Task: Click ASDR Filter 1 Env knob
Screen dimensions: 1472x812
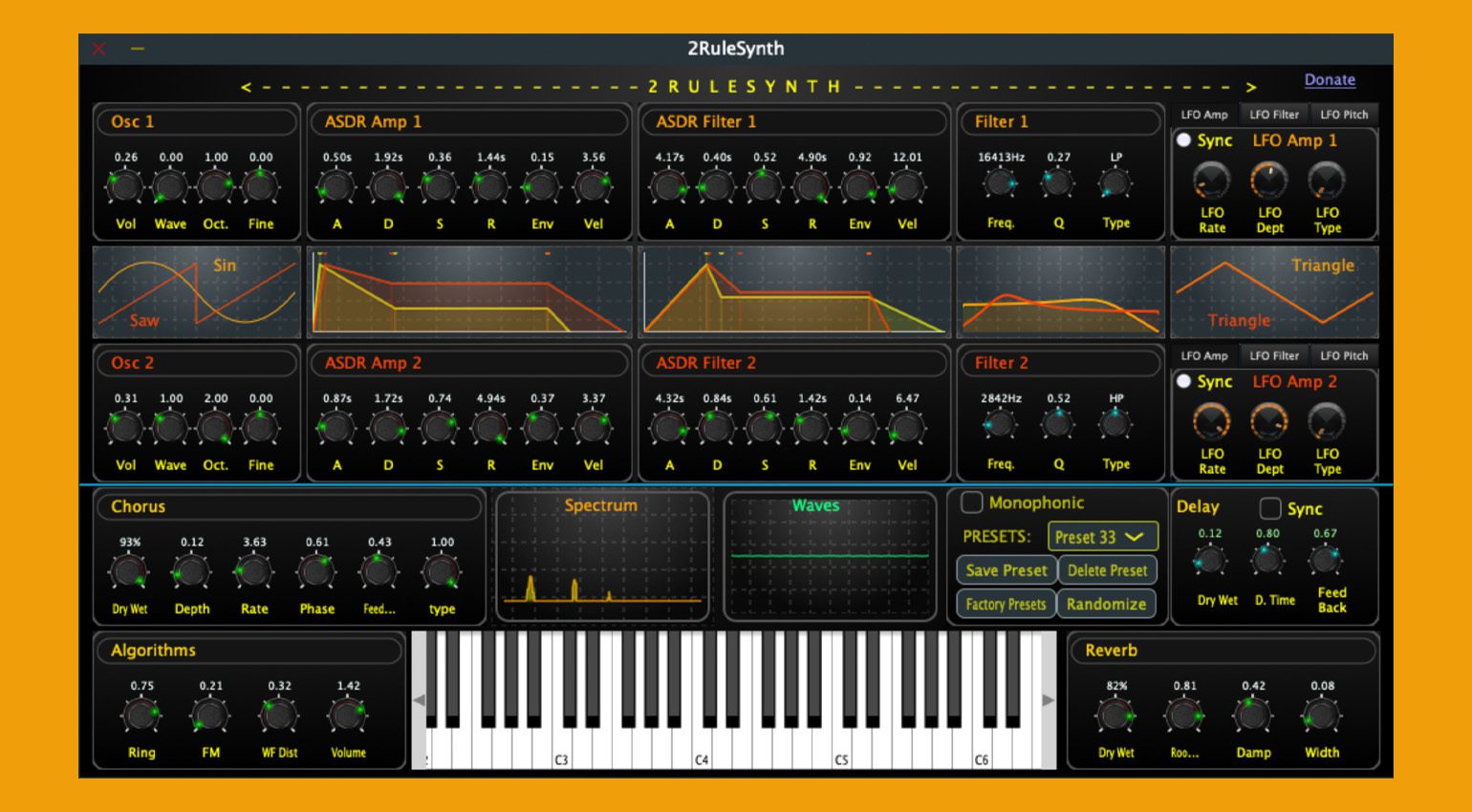Action: point(859,186)
